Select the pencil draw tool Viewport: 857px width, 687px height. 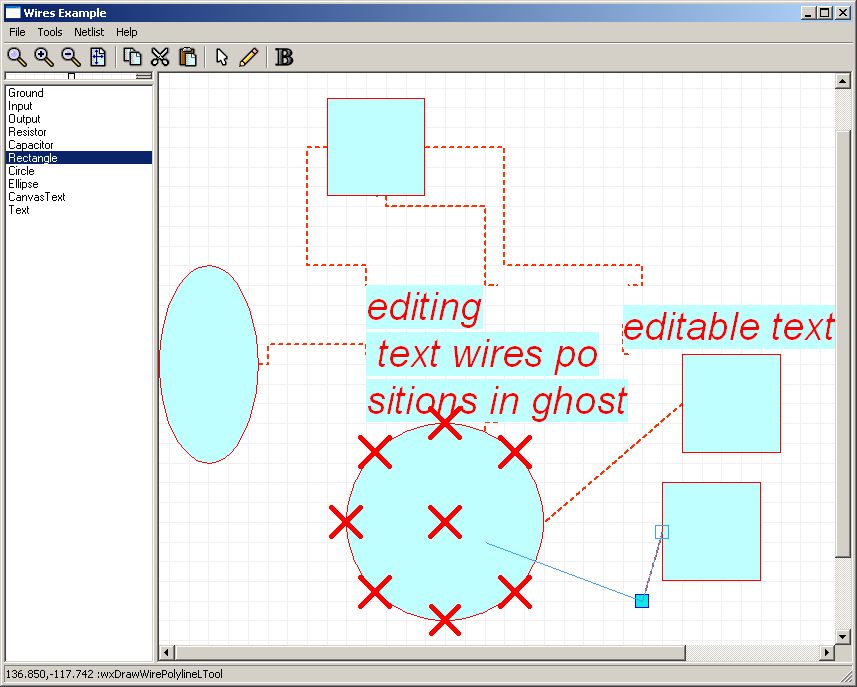[x=249, y=57]
